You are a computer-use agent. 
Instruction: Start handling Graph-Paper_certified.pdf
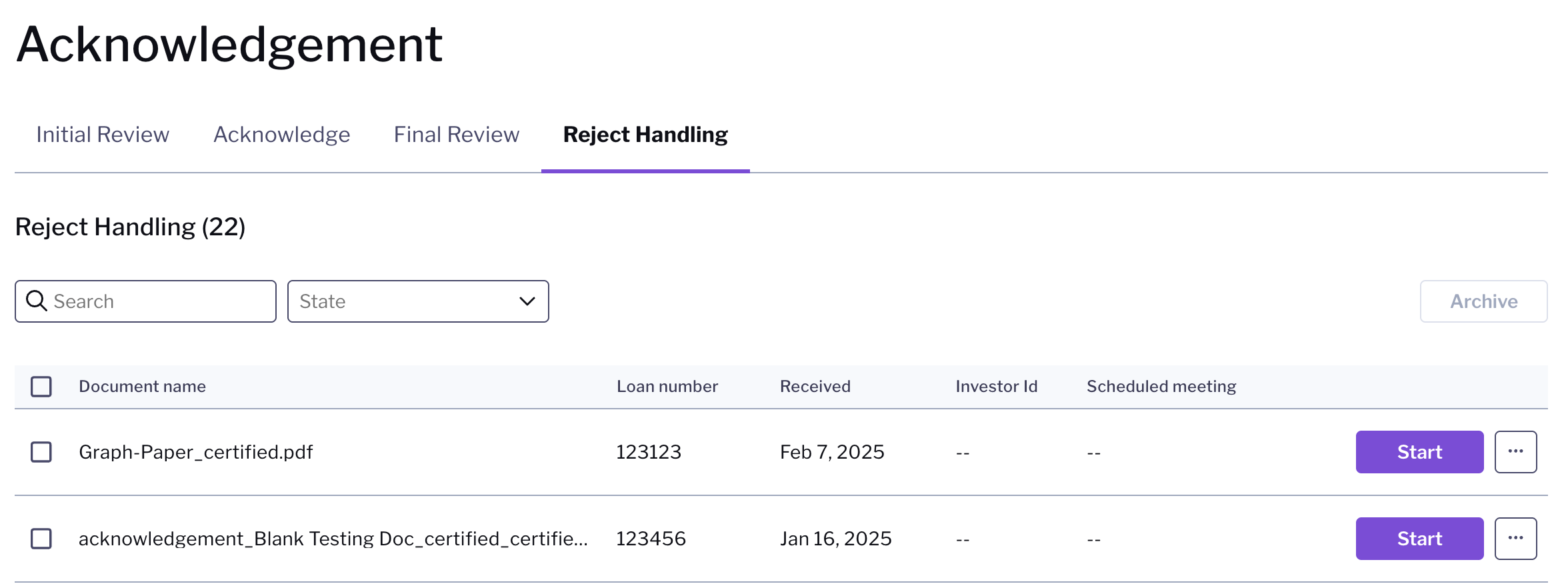(x=1419, y=452)
